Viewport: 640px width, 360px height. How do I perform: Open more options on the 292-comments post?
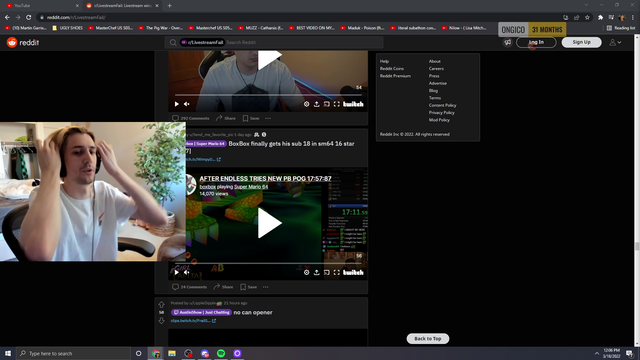pyautogui.click(x=268, y=118)
